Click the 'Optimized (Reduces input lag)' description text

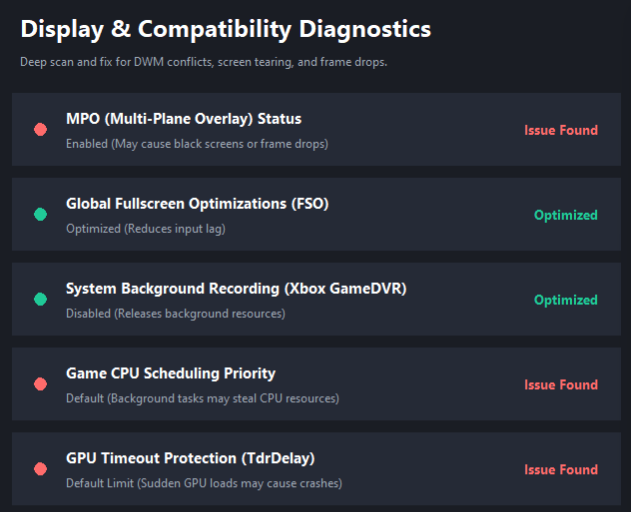click(x=146, y=229)
